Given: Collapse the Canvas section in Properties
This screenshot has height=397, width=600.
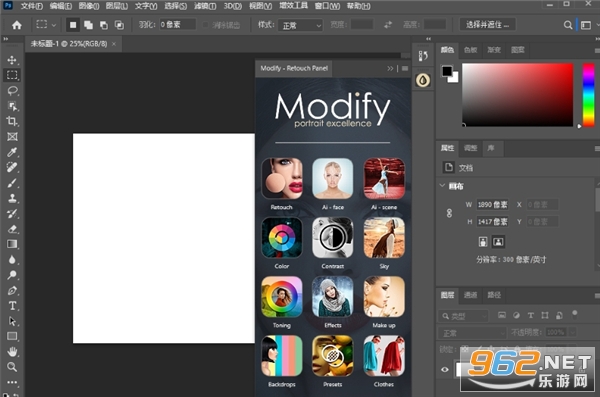Looking at the screenshot, I should pyautogui.click(x=442, y=186).
